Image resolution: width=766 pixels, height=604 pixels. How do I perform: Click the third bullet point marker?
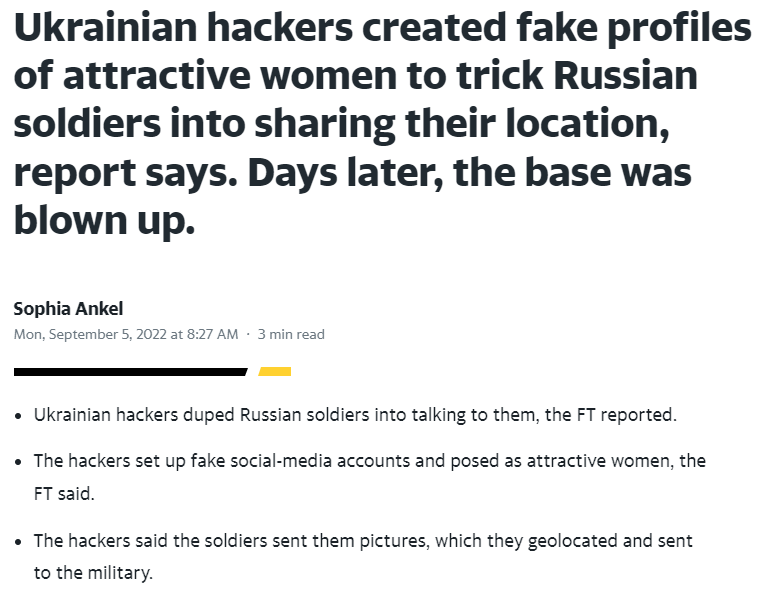pyautogui.click(x=19, y=541)
